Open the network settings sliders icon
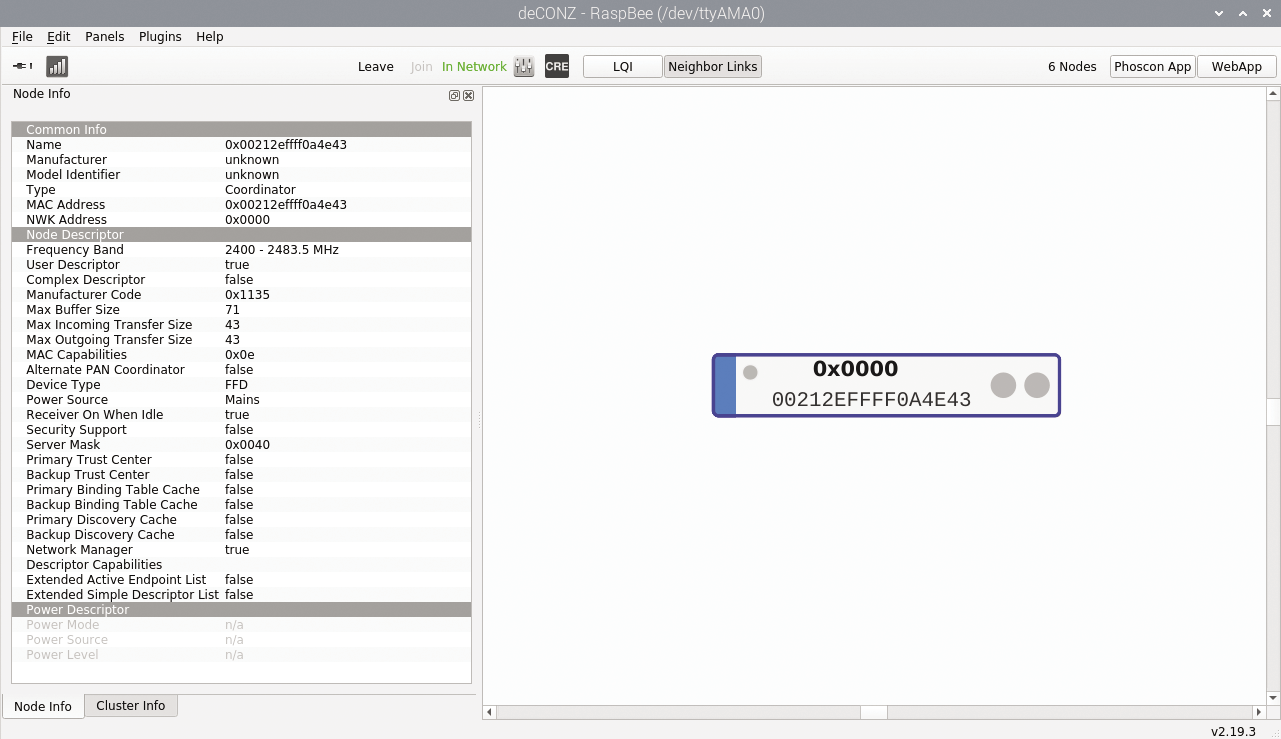 tap(524, 67)
